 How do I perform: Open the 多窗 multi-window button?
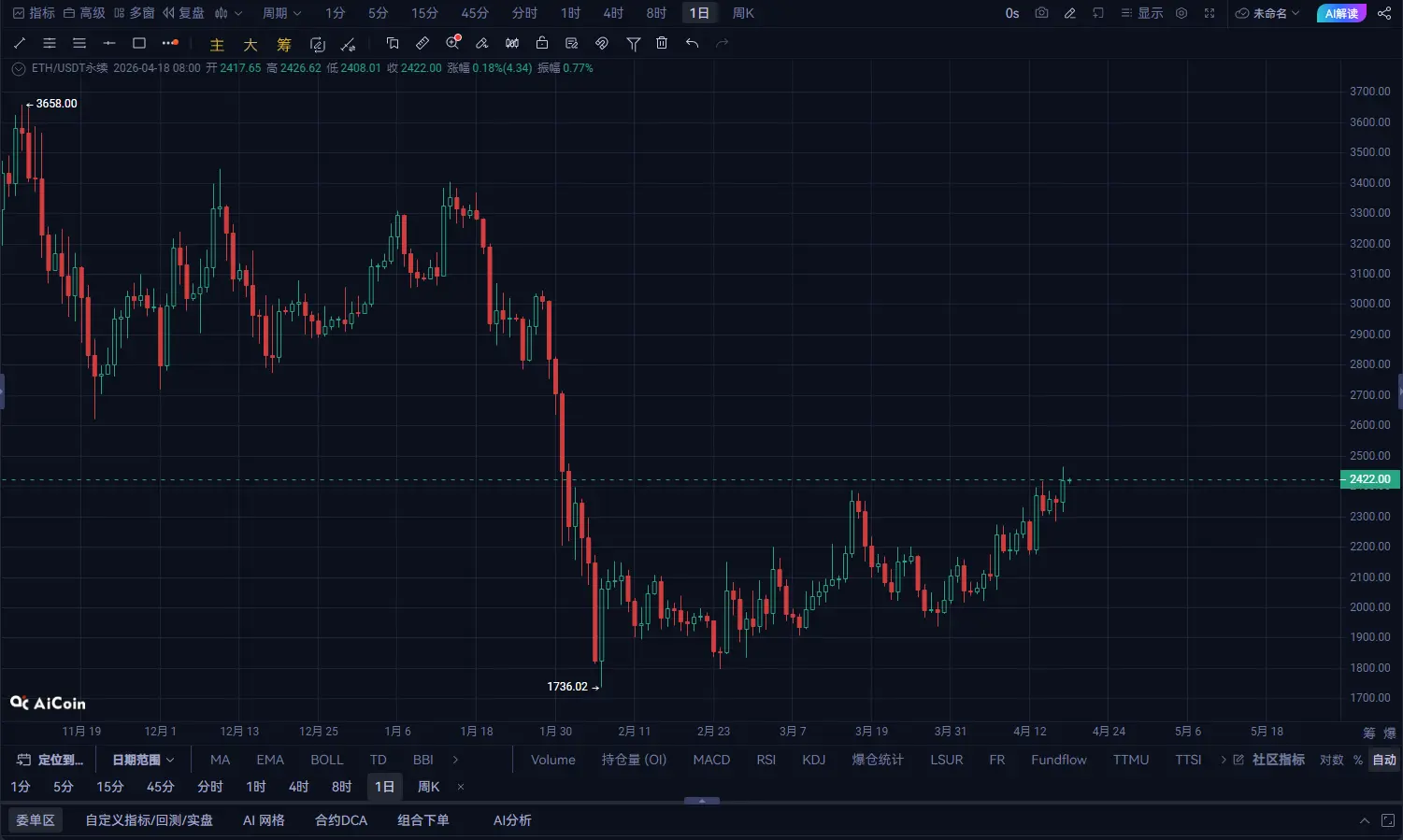click(x=134, y=13)
